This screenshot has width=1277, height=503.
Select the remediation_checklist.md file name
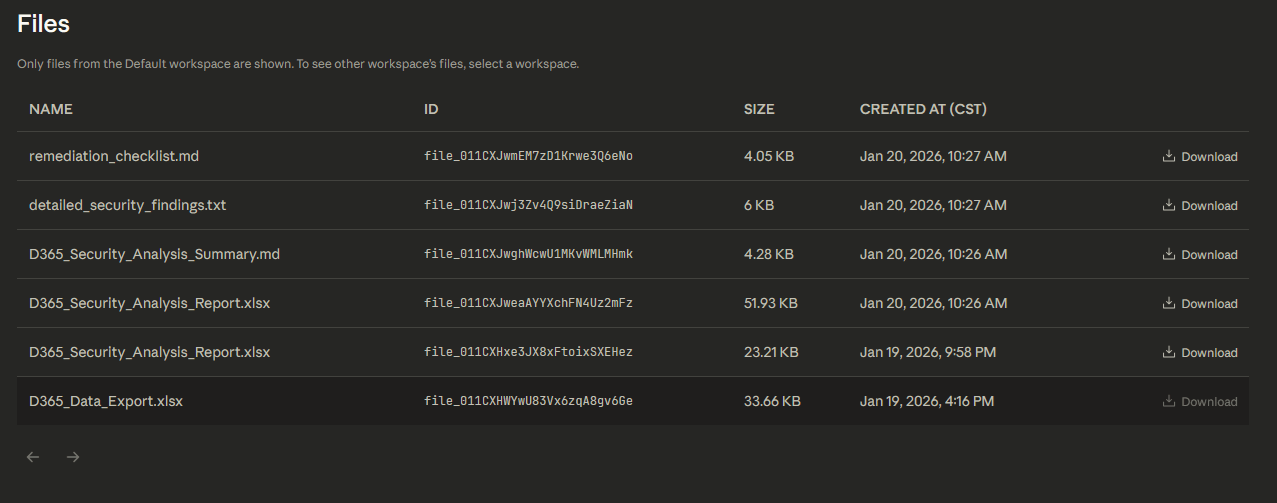click(x=114, y=157)
